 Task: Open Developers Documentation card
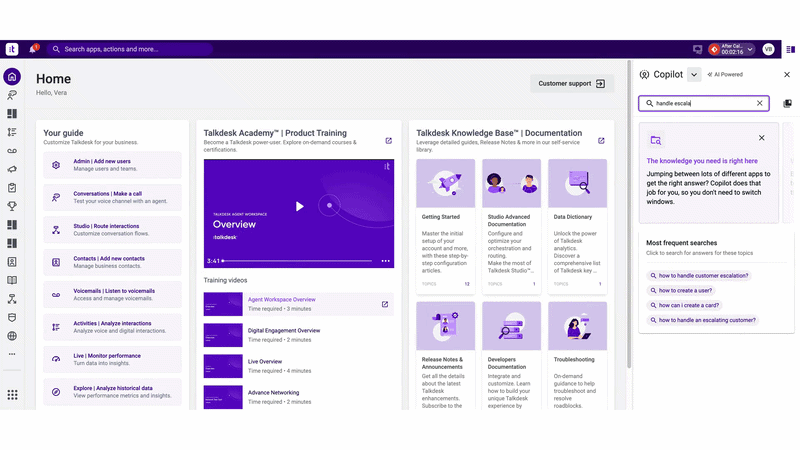click(511, 356)
